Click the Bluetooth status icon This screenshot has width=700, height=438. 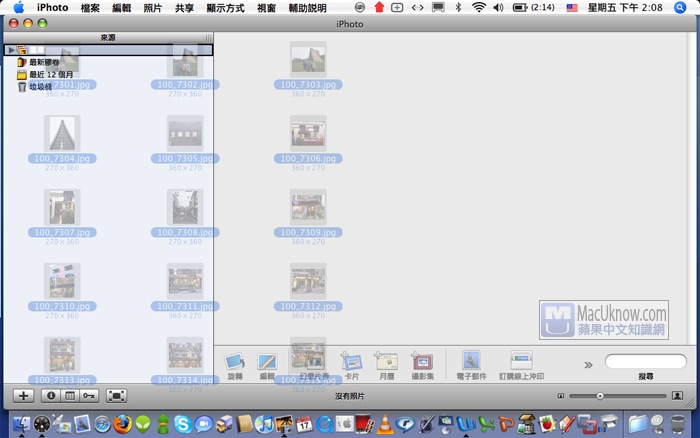[458, 7]
